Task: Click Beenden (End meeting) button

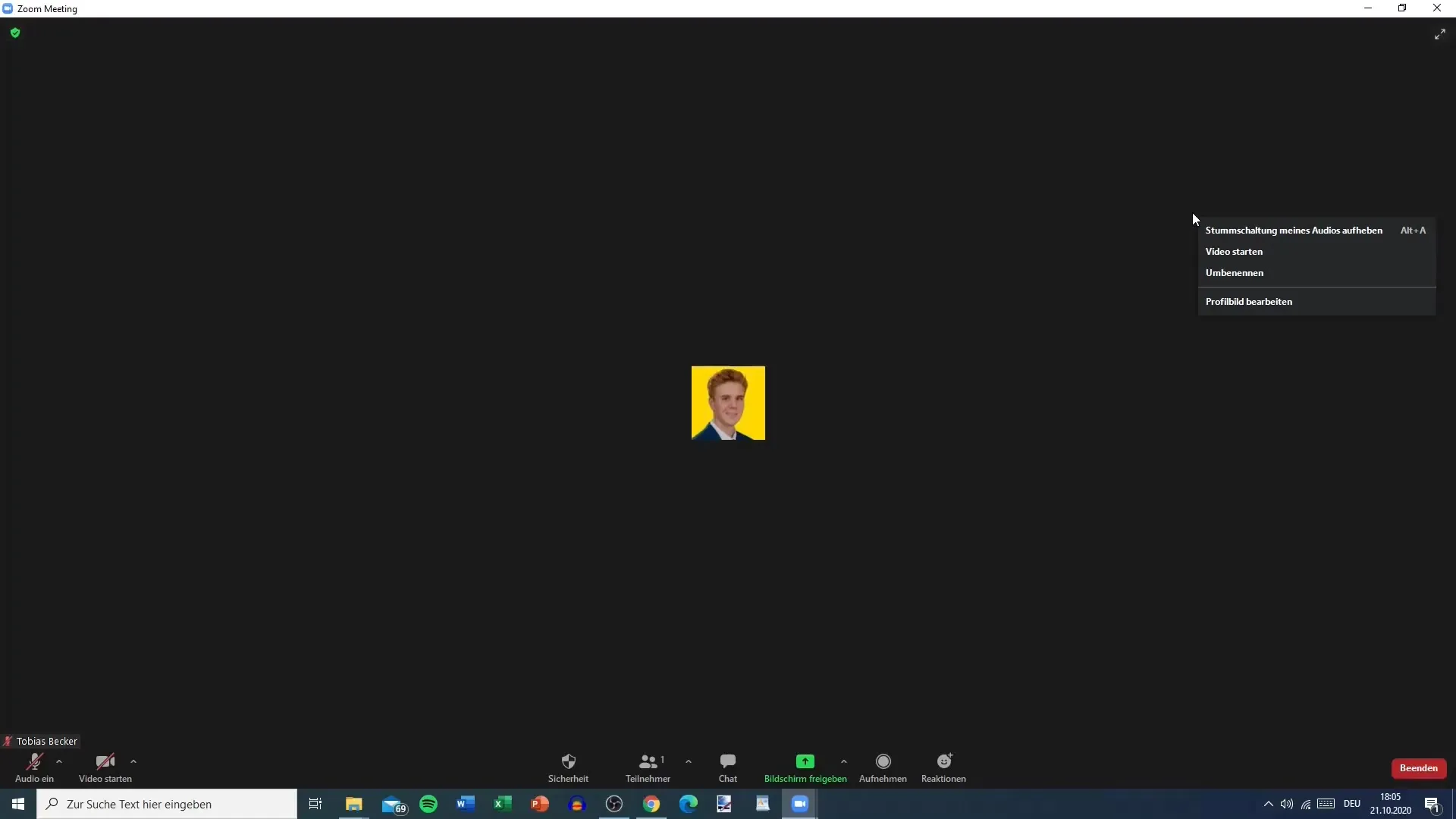Action: [1419, 768]
